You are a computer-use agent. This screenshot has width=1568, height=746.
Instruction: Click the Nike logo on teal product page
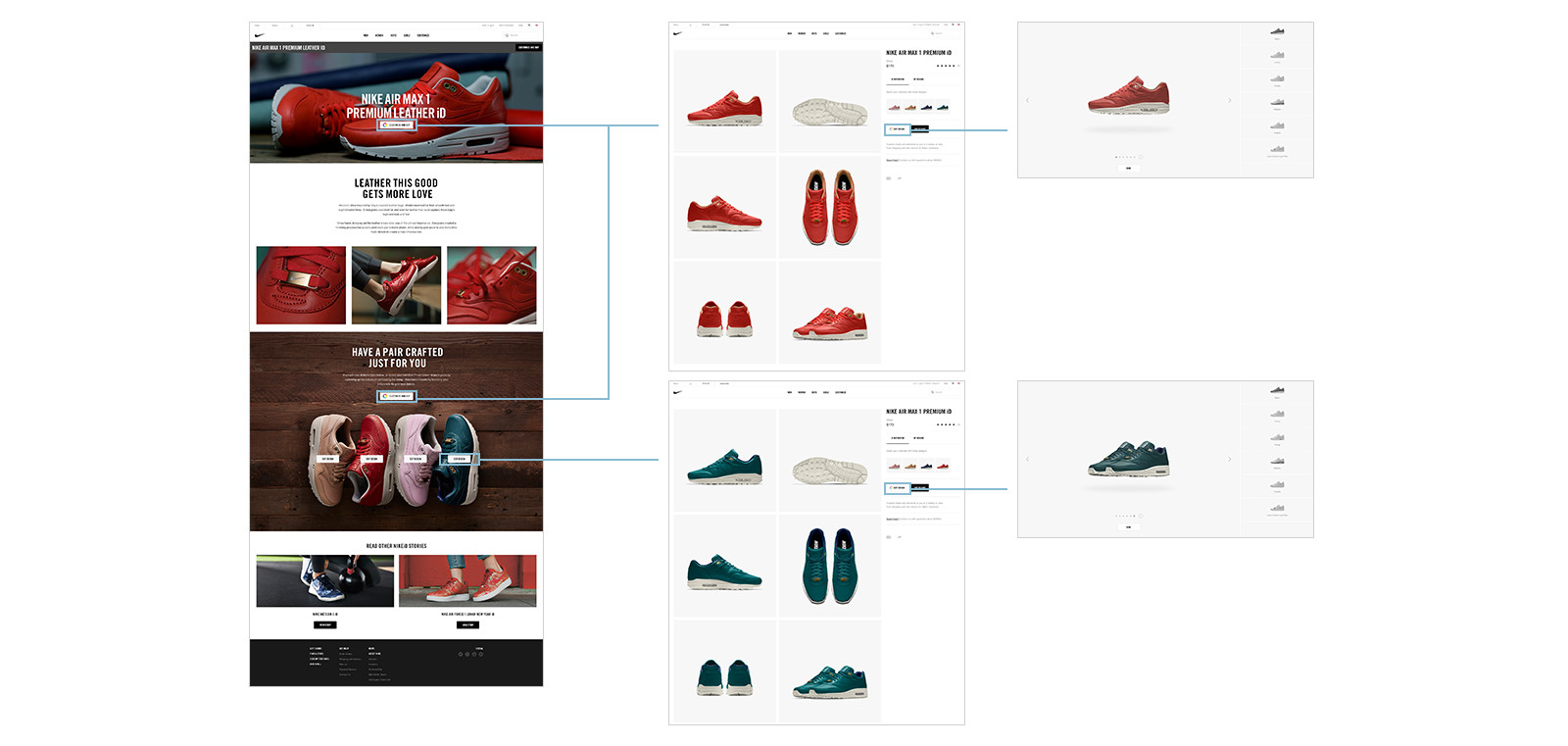[677, 392]
